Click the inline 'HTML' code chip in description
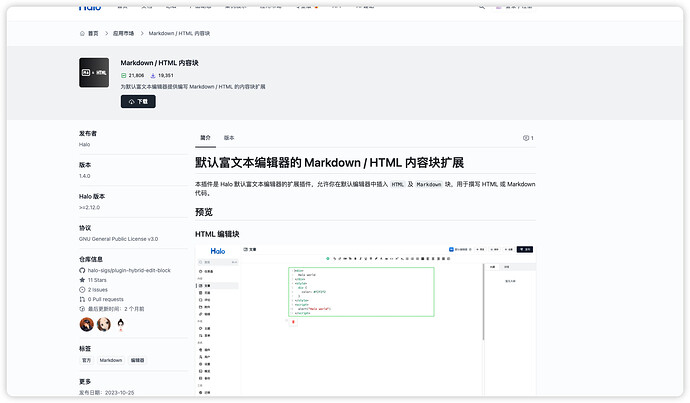 (x=397, y=185)
